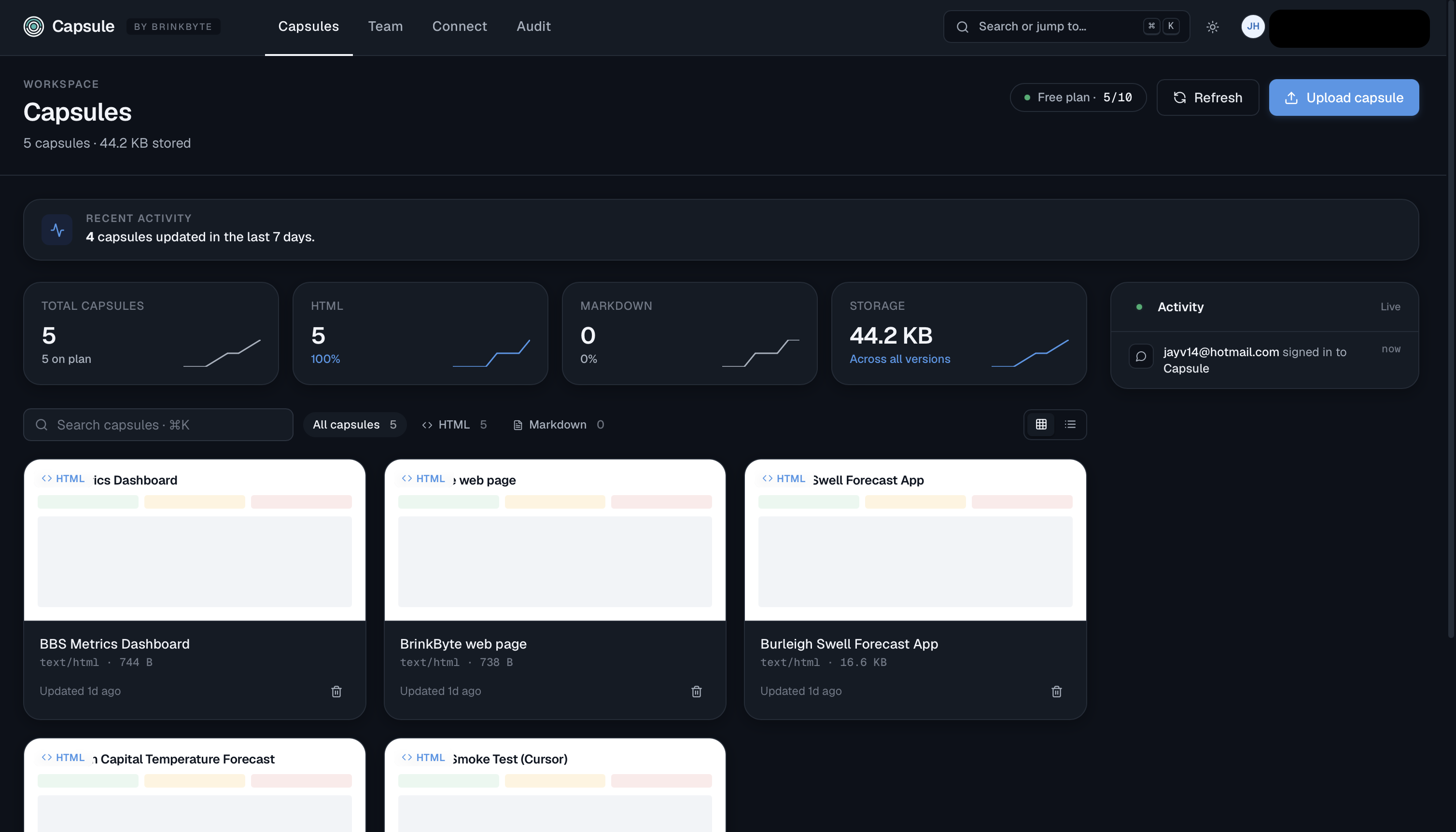Open the Audit tab
The height and width of the screenshot is (832, 1456).
pos(533,26)
